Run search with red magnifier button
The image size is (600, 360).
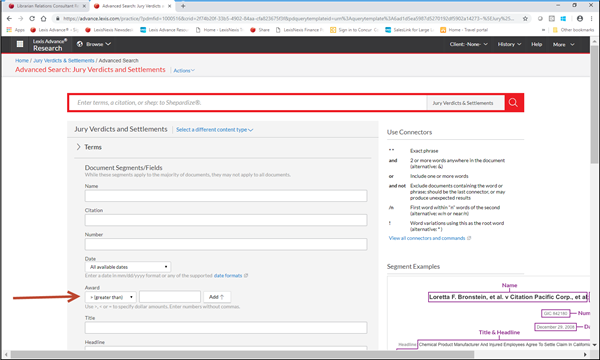click(514, 103)
